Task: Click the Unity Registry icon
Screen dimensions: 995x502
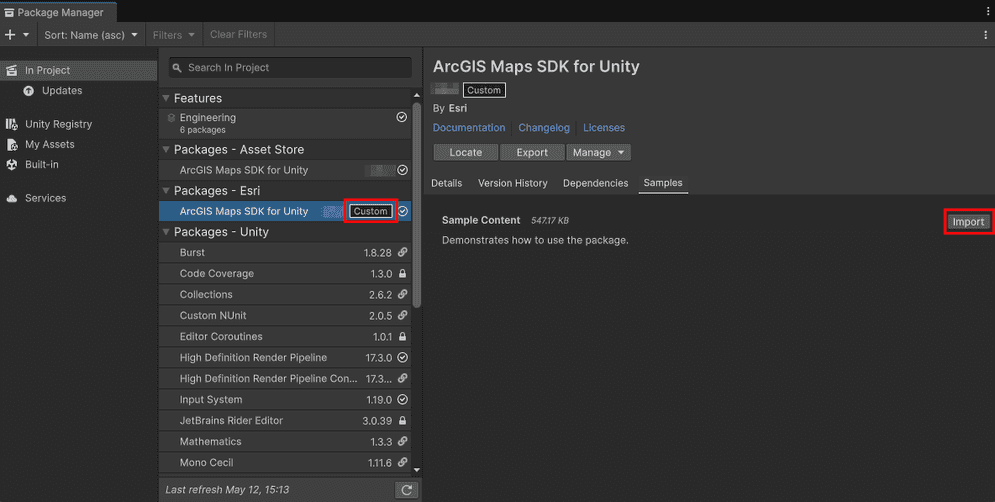Action: pyautogui.click(x=11, y=124)
